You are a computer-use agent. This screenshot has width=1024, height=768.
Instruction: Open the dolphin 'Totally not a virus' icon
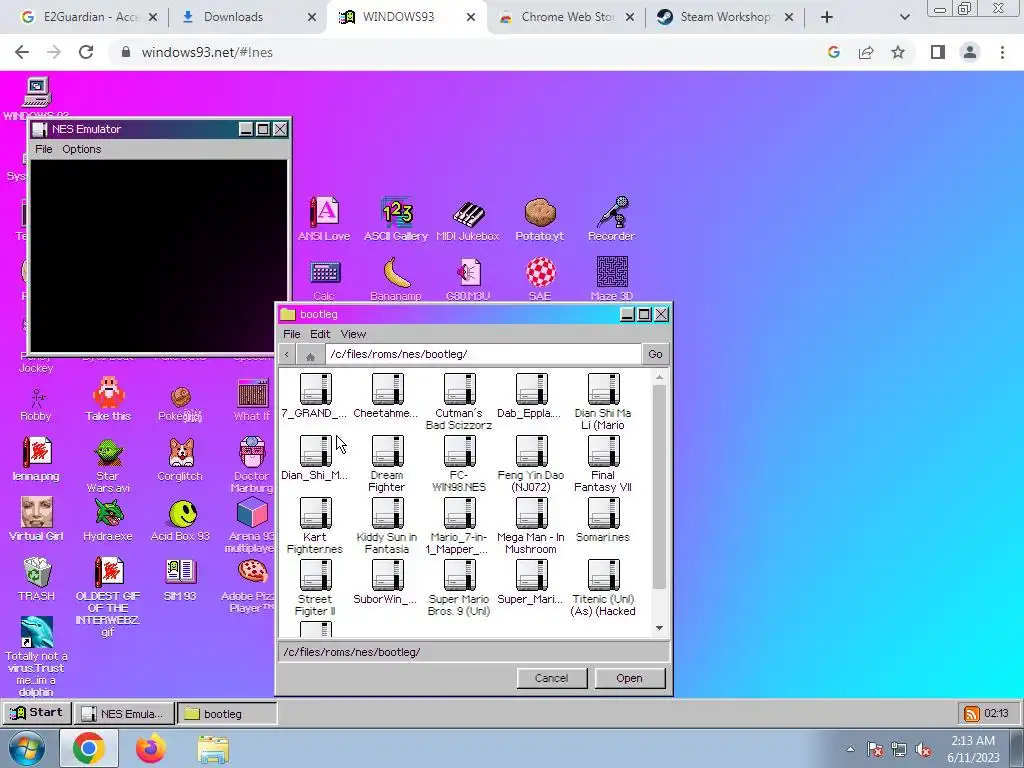[x=36, y=656]
